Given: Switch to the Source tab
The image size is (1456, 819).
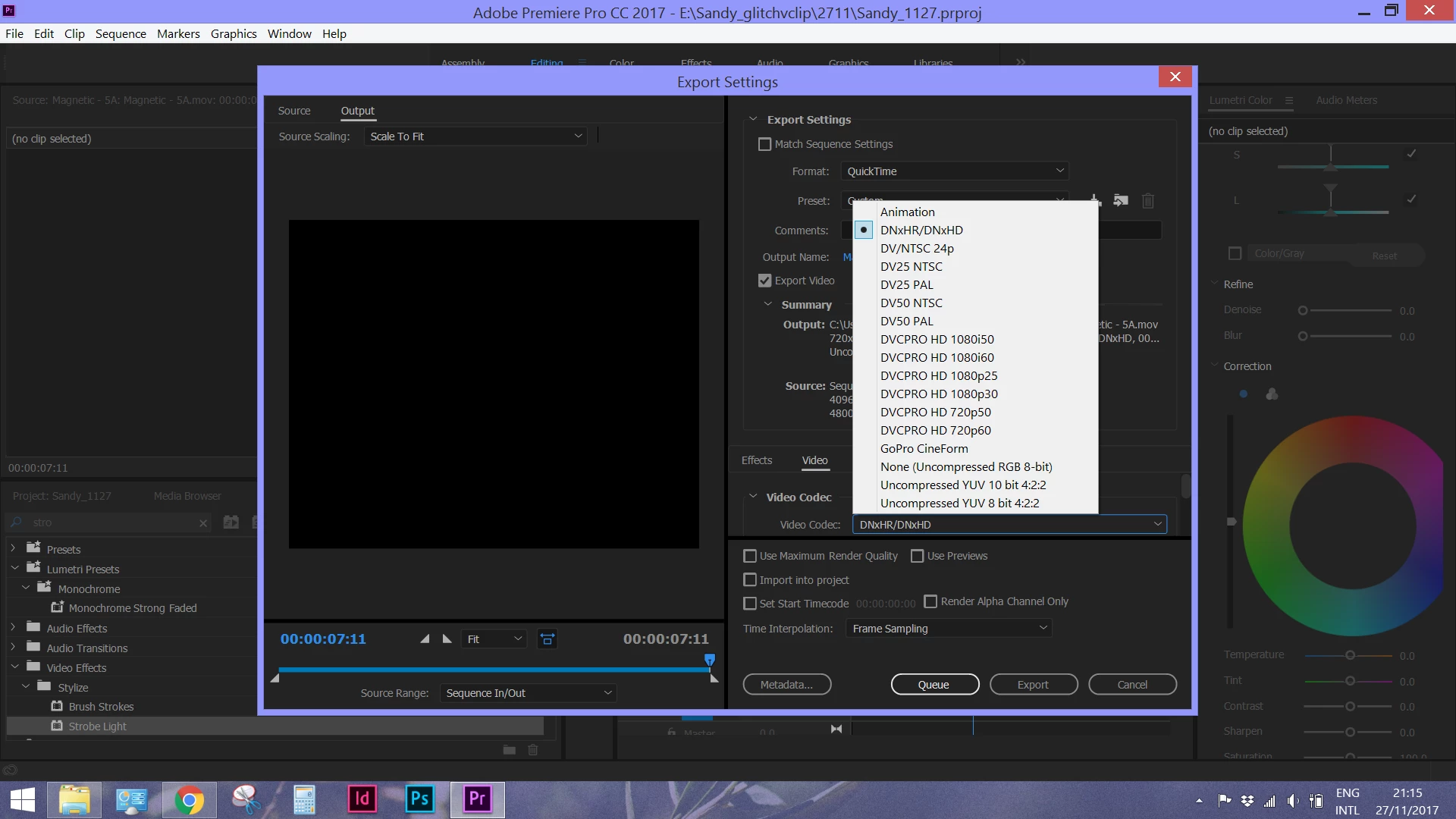Looking at the screenshot, I should coord(294,111).
